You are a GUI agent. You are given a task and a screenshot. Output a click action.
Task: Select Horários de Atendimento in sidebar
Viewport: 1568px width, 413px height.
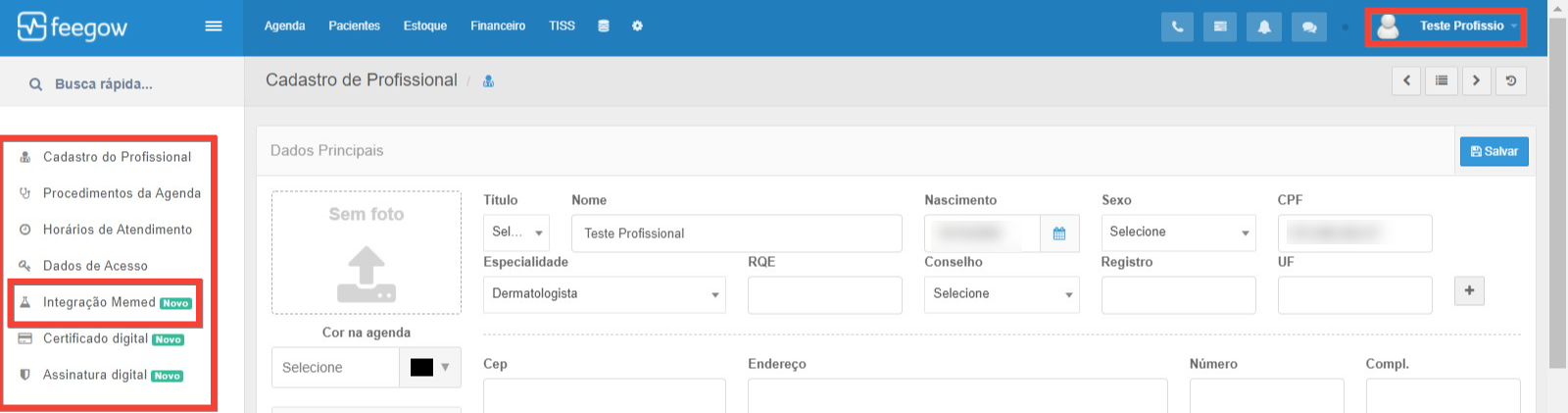click(118, 230)
